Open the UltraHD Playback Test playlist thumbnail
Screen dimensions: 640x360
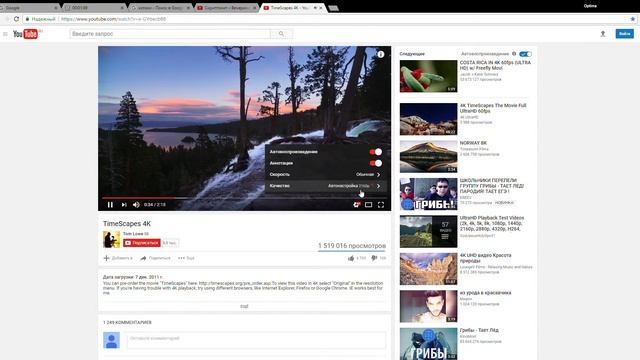tap(428, 231)
